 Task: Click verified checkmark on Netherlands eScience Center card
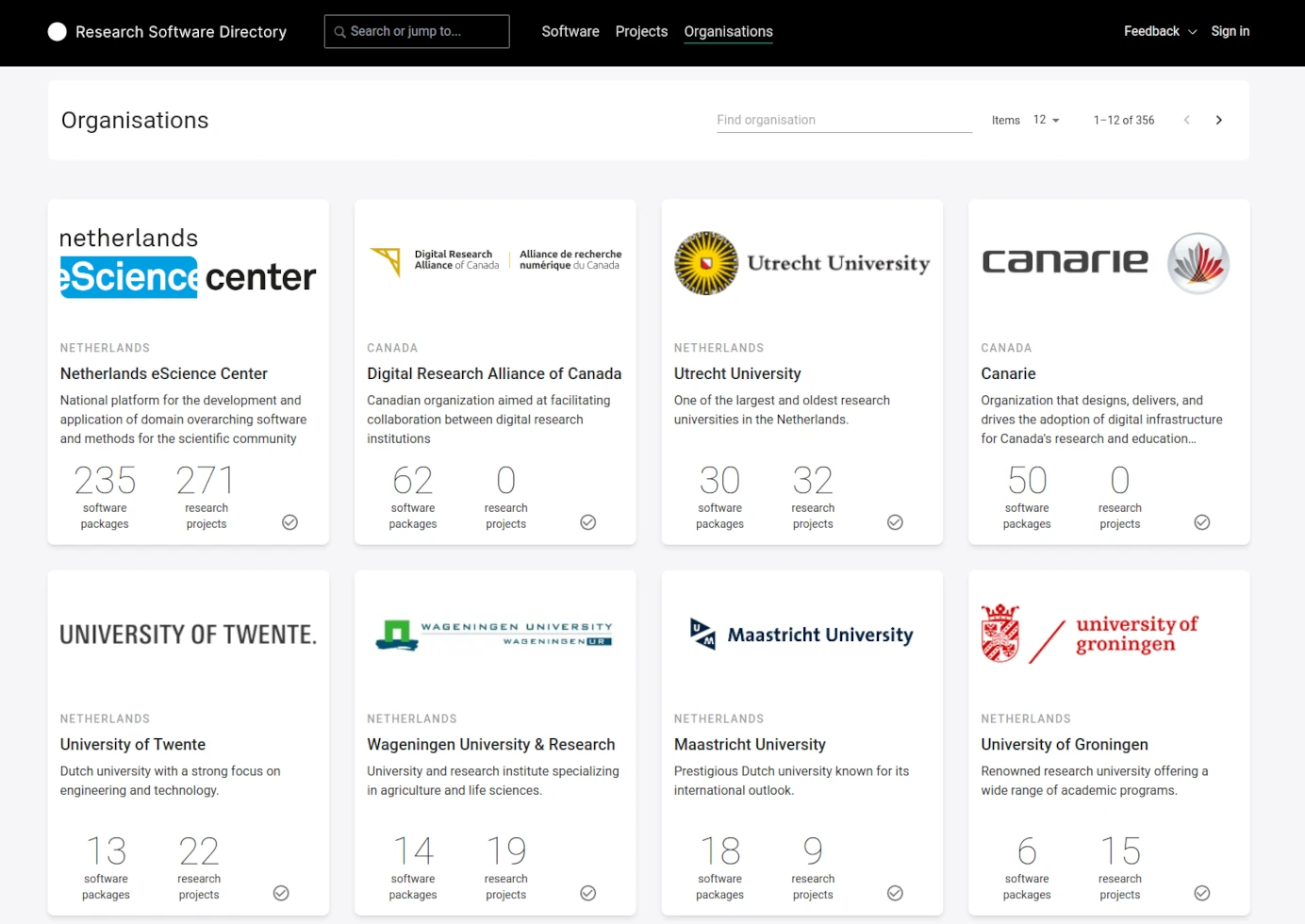click(x=289, y=522)
